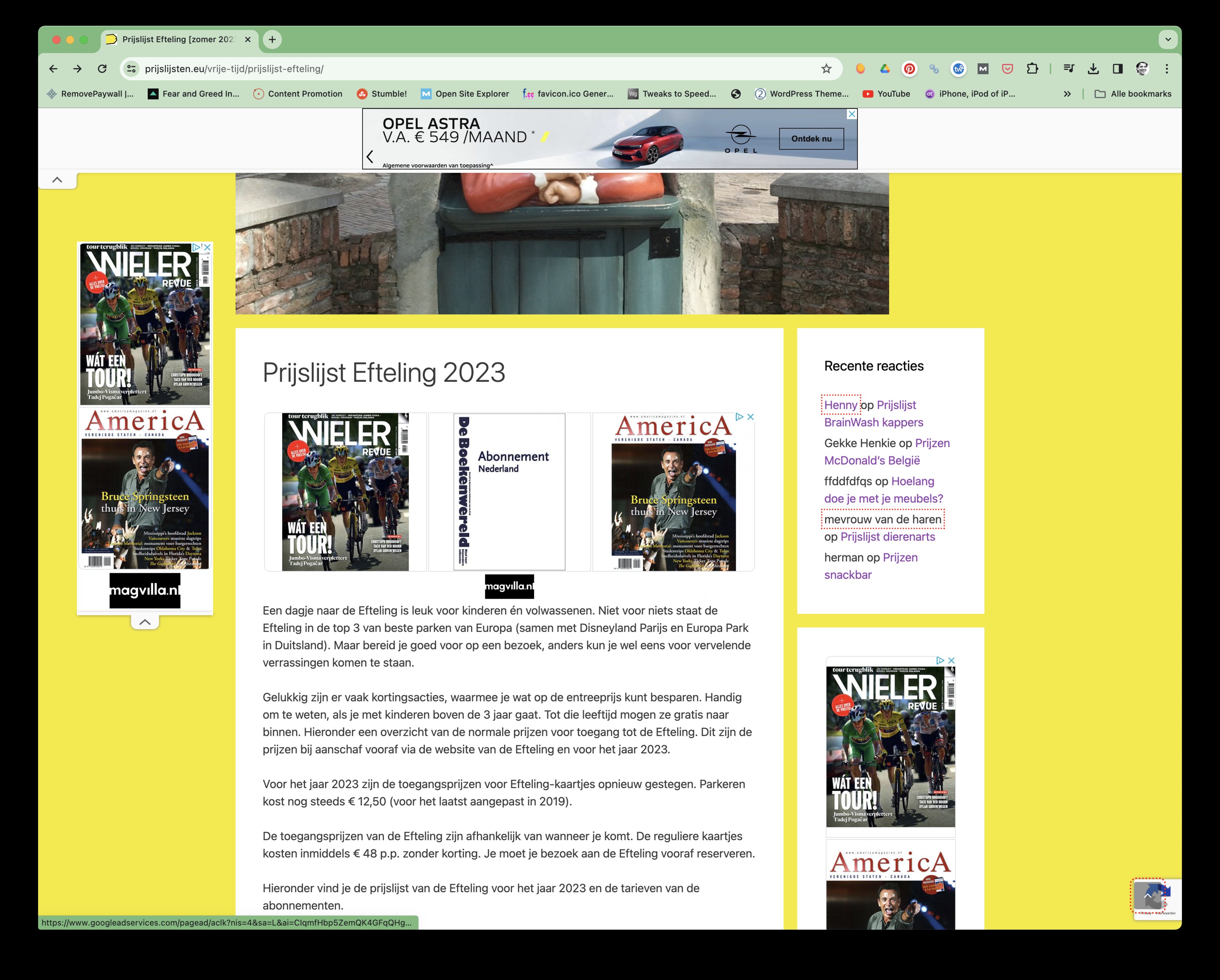The image size is (1220, 980).
Task: Open the blue 'tw' extension
Action: tap(958, 69)
